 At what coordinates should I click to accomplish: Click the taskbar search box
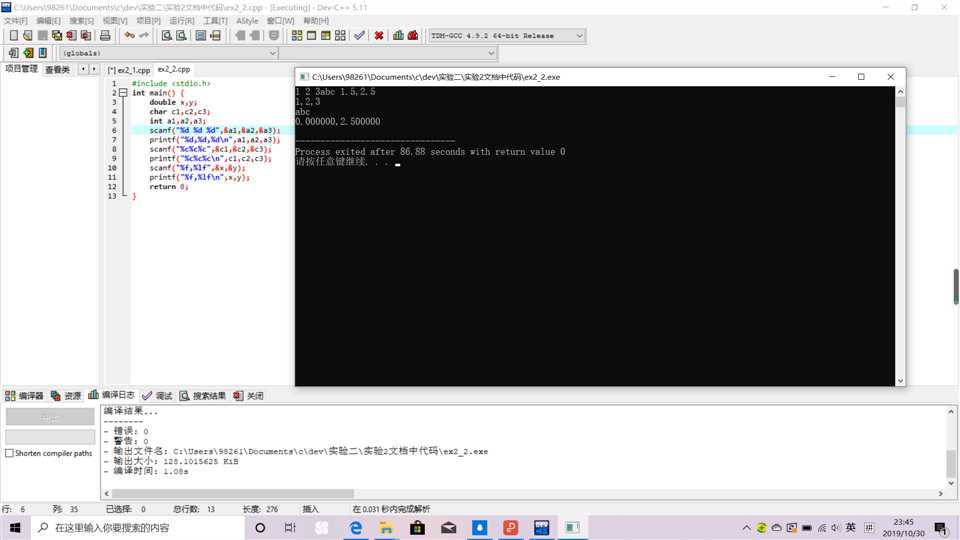pos(138,527)
